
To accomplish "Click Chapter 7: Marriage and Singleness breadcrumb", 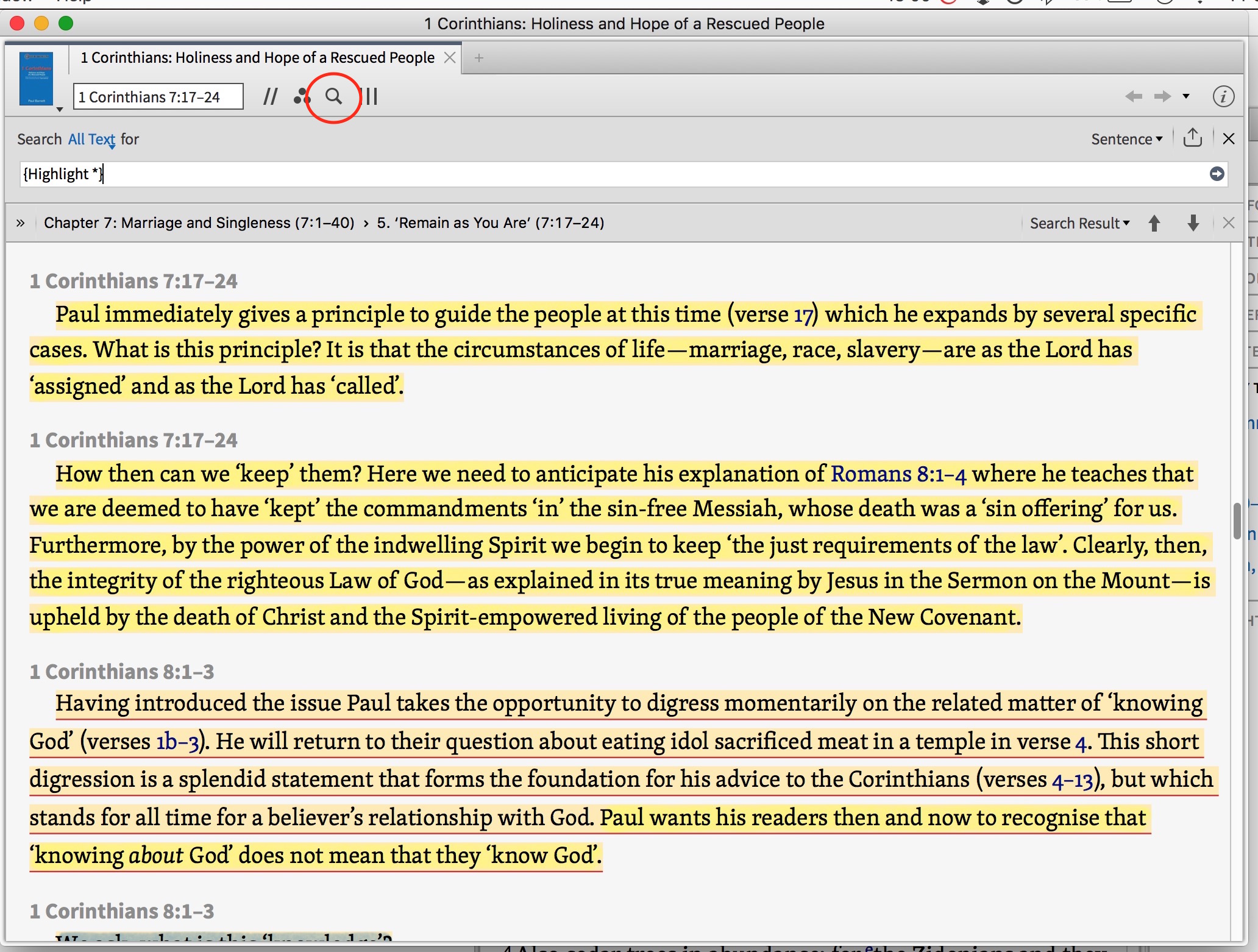I will pyautogui.click(x=199, y=223).
